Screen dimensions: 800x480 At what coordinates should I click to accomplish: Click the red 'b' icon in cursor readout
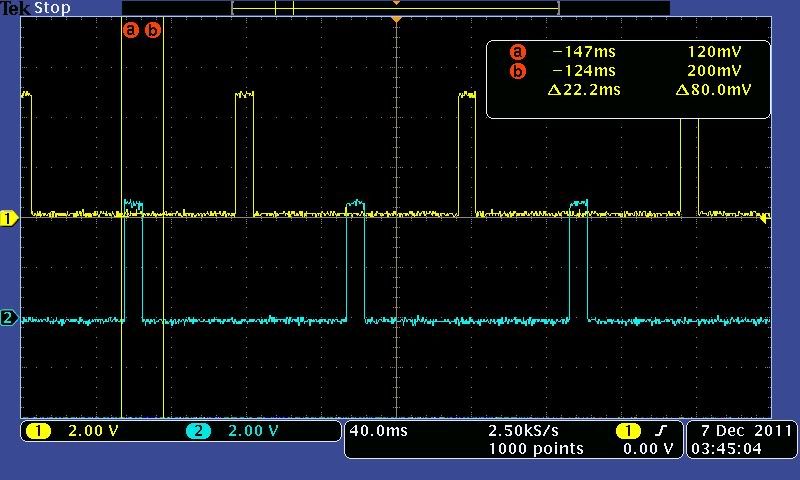tap(517, 71)
